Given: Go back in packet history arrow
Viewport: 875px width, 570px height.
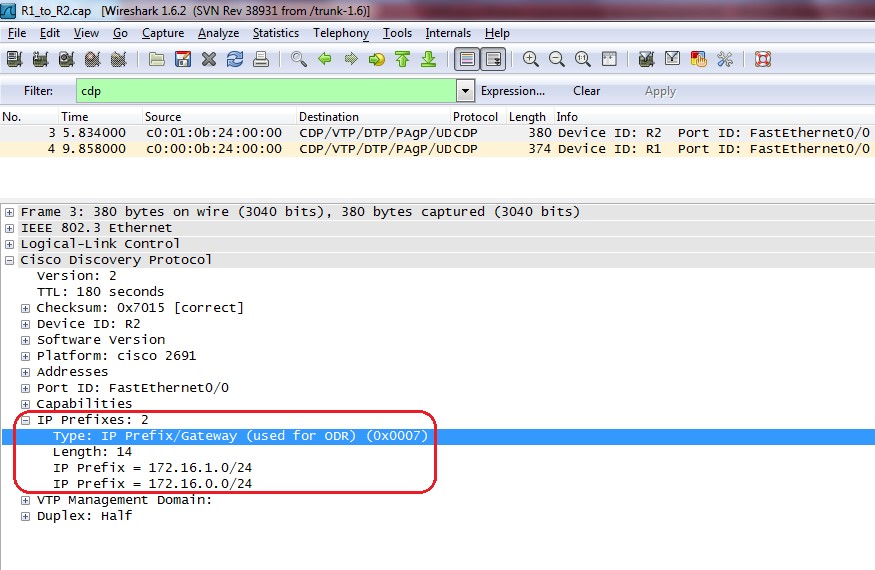Looking at the screenshot, I should [x=325, y=59].
